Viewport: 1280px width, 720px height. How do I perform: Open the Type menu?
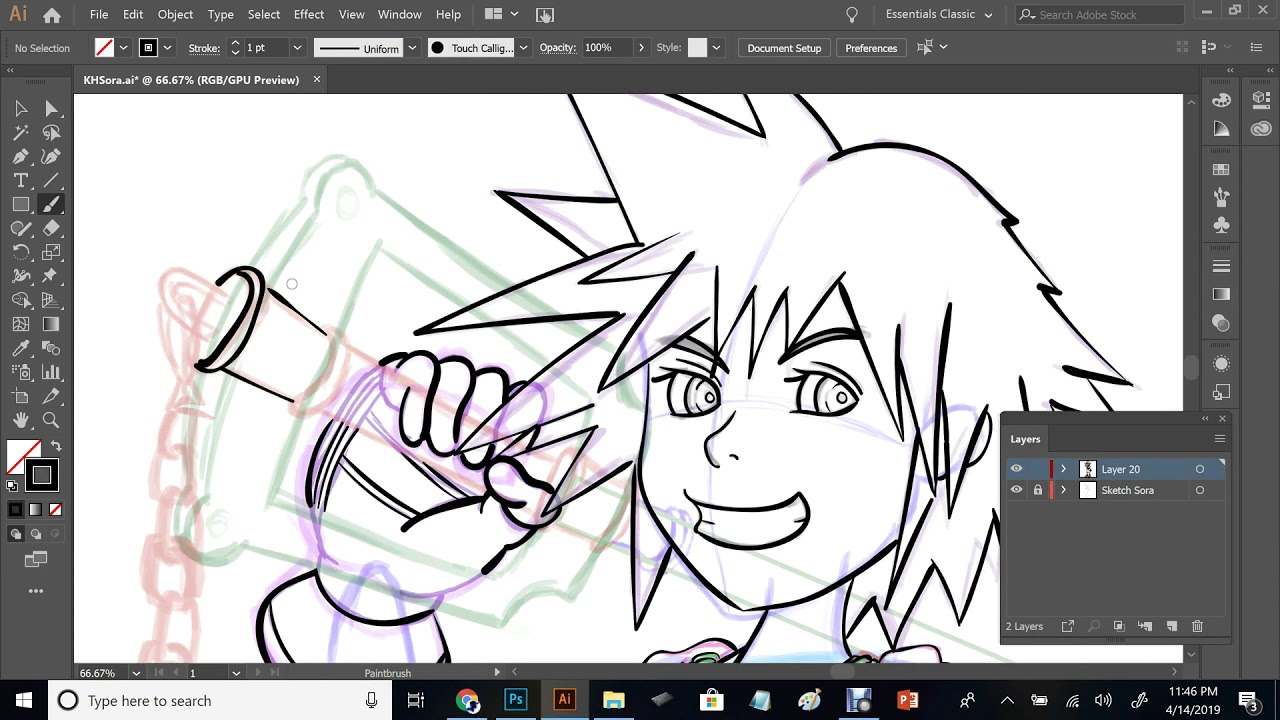221,15
